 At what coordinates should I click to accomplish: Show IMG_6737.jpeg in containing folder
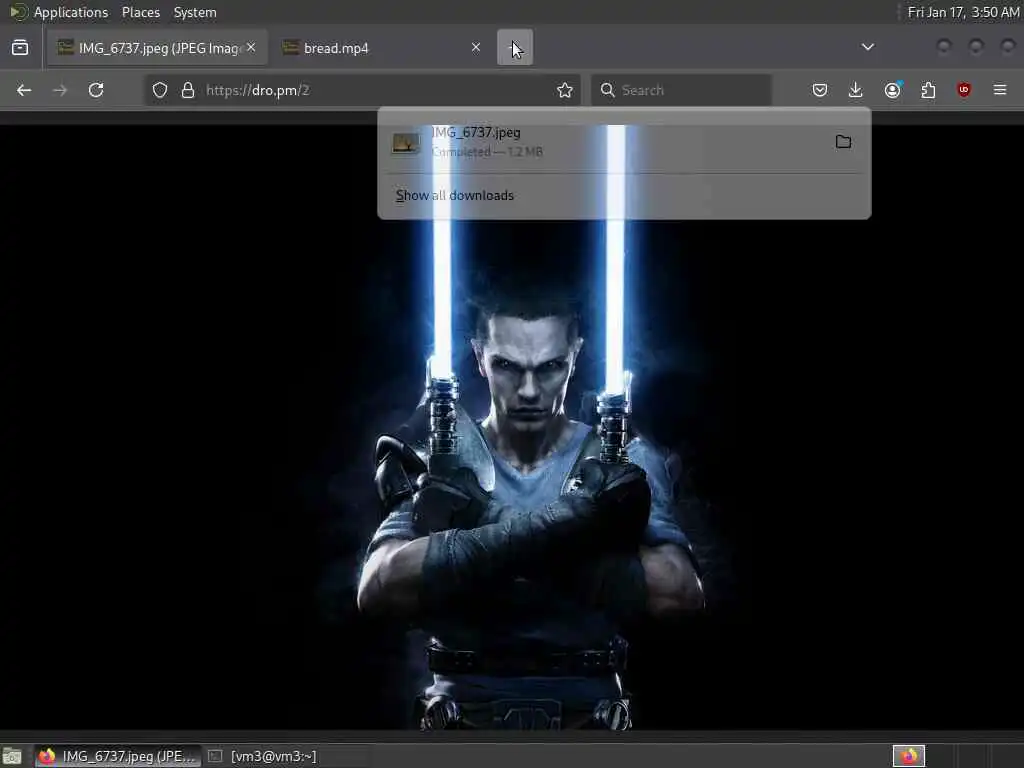[x=843, y=142]
